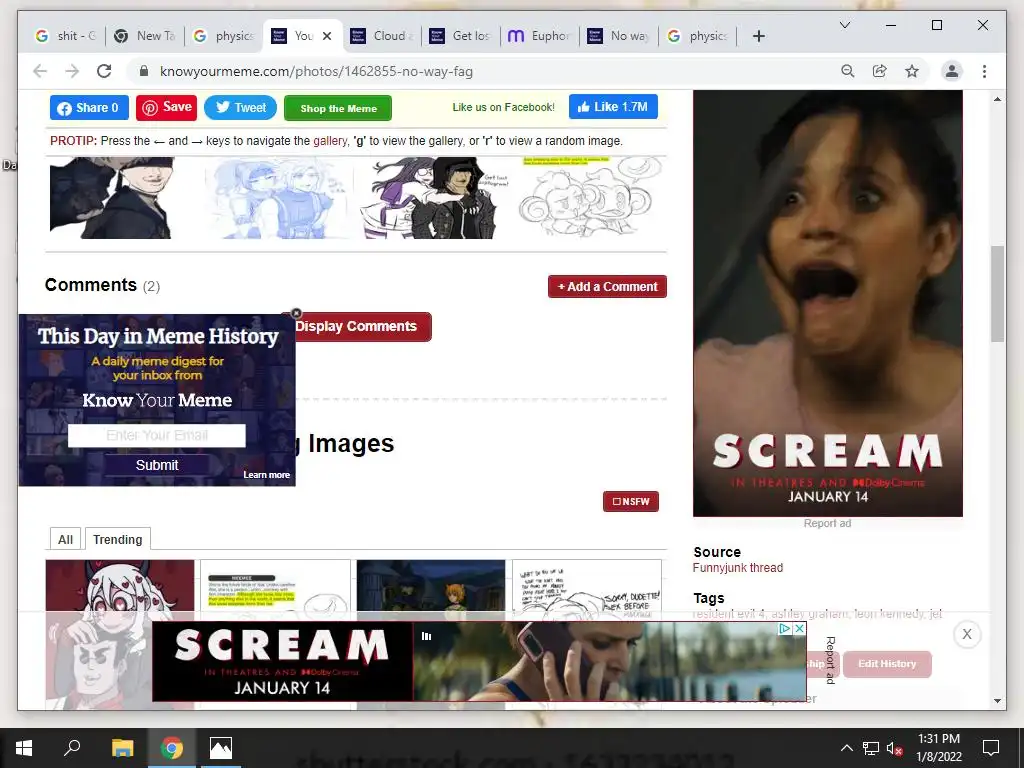Click the page scrollbar up arrow
This screenshot has width=1024, height=768.
(x=997, y=99)
